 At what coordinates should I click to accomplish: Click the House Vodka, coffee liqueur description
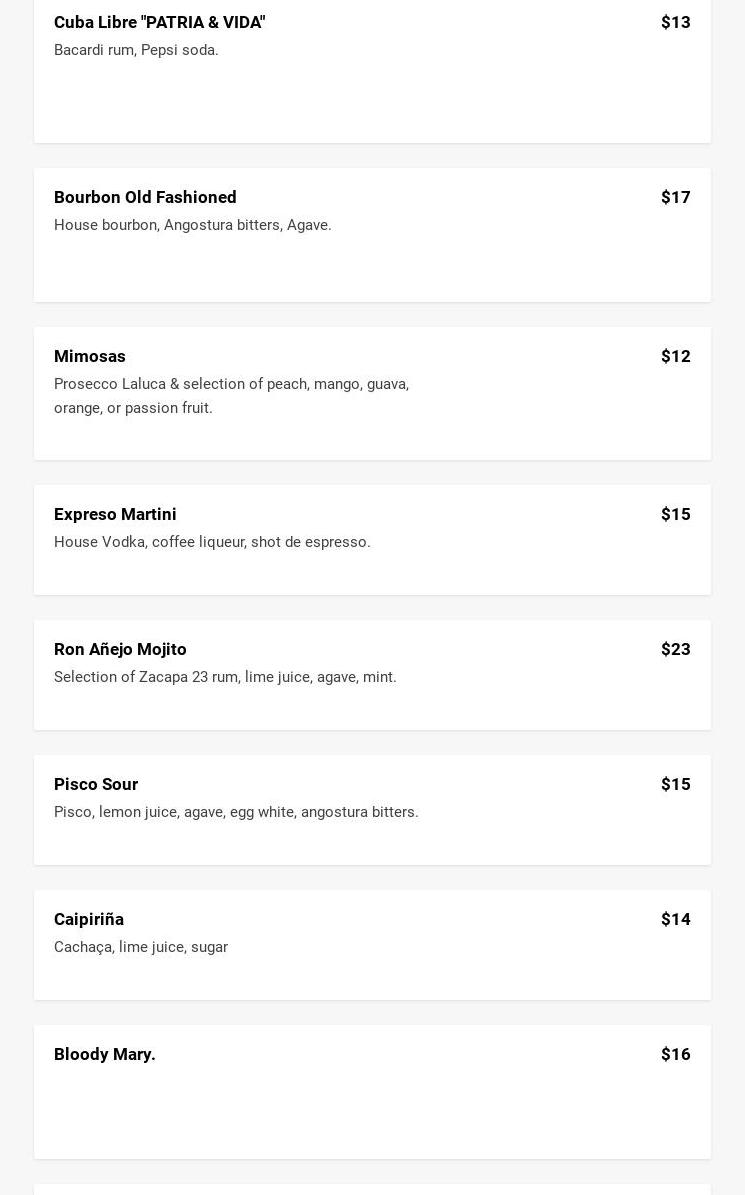(212, 542)
